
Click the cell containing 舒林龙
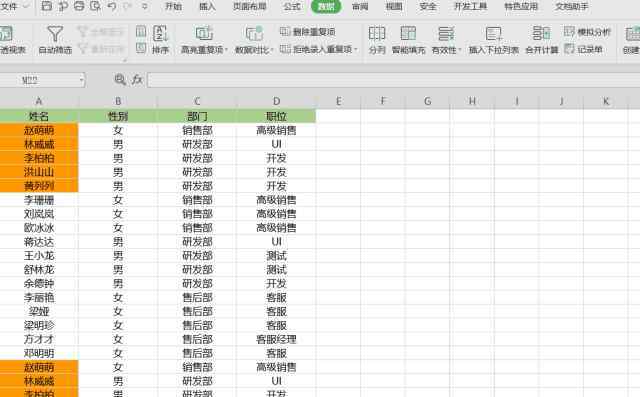pos(39,270)
